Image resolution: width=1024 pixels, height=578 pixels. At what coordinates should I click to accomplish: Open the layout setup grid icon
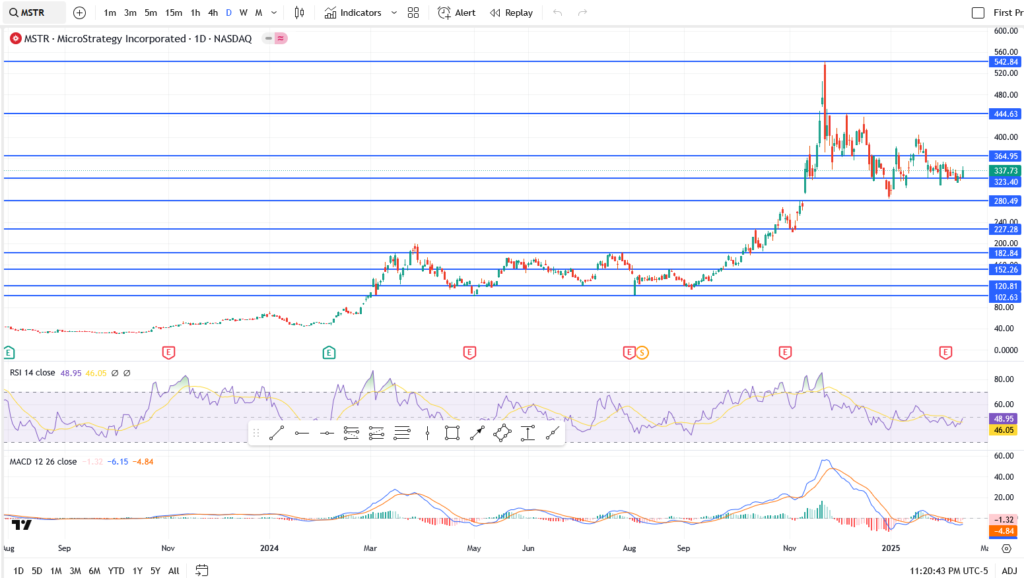coord(413,13)
